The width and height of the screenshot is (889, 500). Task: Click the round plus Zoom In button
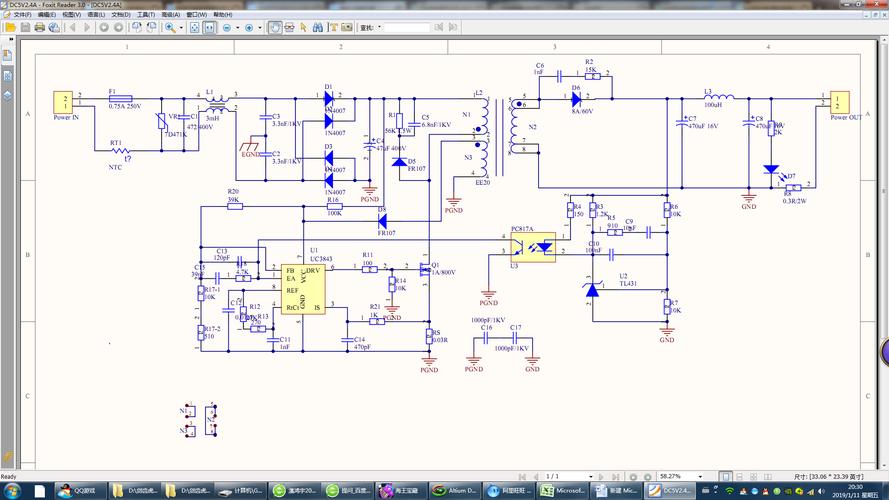(251, 28)
